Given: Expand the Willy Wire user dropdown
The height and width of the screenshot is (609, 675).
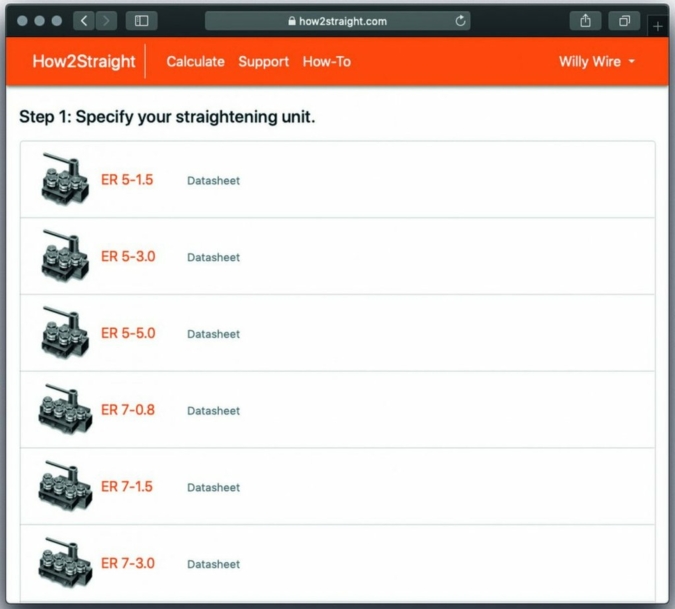Looking at the screenshot, I should [x=597, y=62].
